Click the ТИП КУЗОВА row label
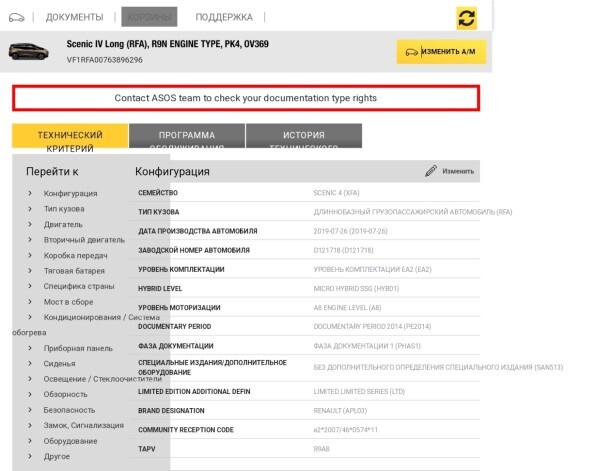 [158, 212]
